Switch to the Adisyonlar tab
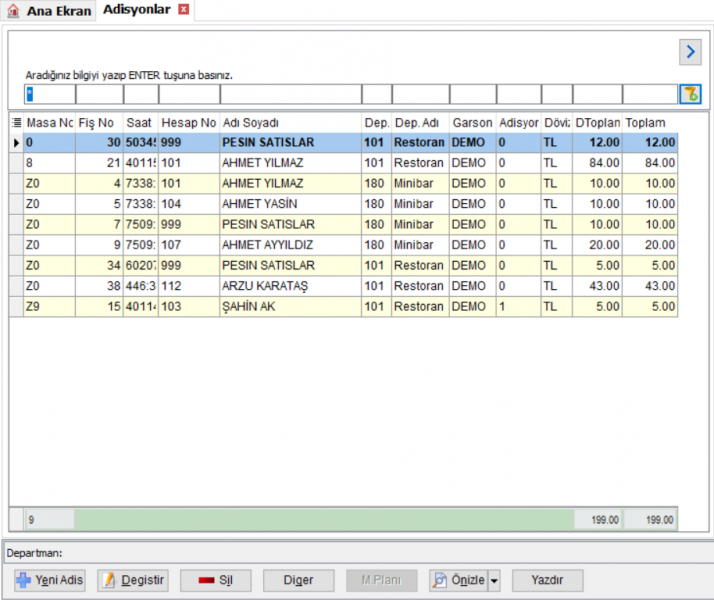 137,10
